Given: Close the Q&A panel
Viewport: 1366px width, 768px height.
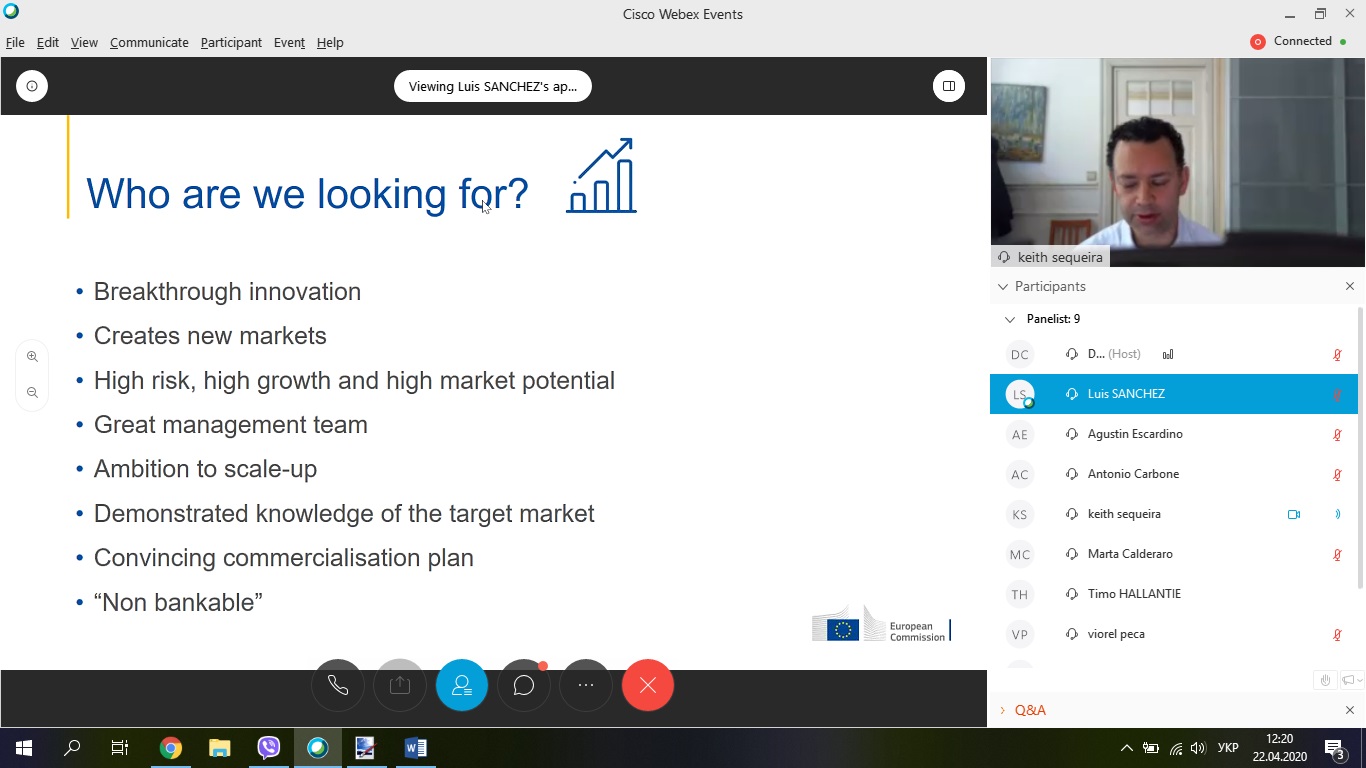Looking at the screenshot, I should [x=1350, y=710].
